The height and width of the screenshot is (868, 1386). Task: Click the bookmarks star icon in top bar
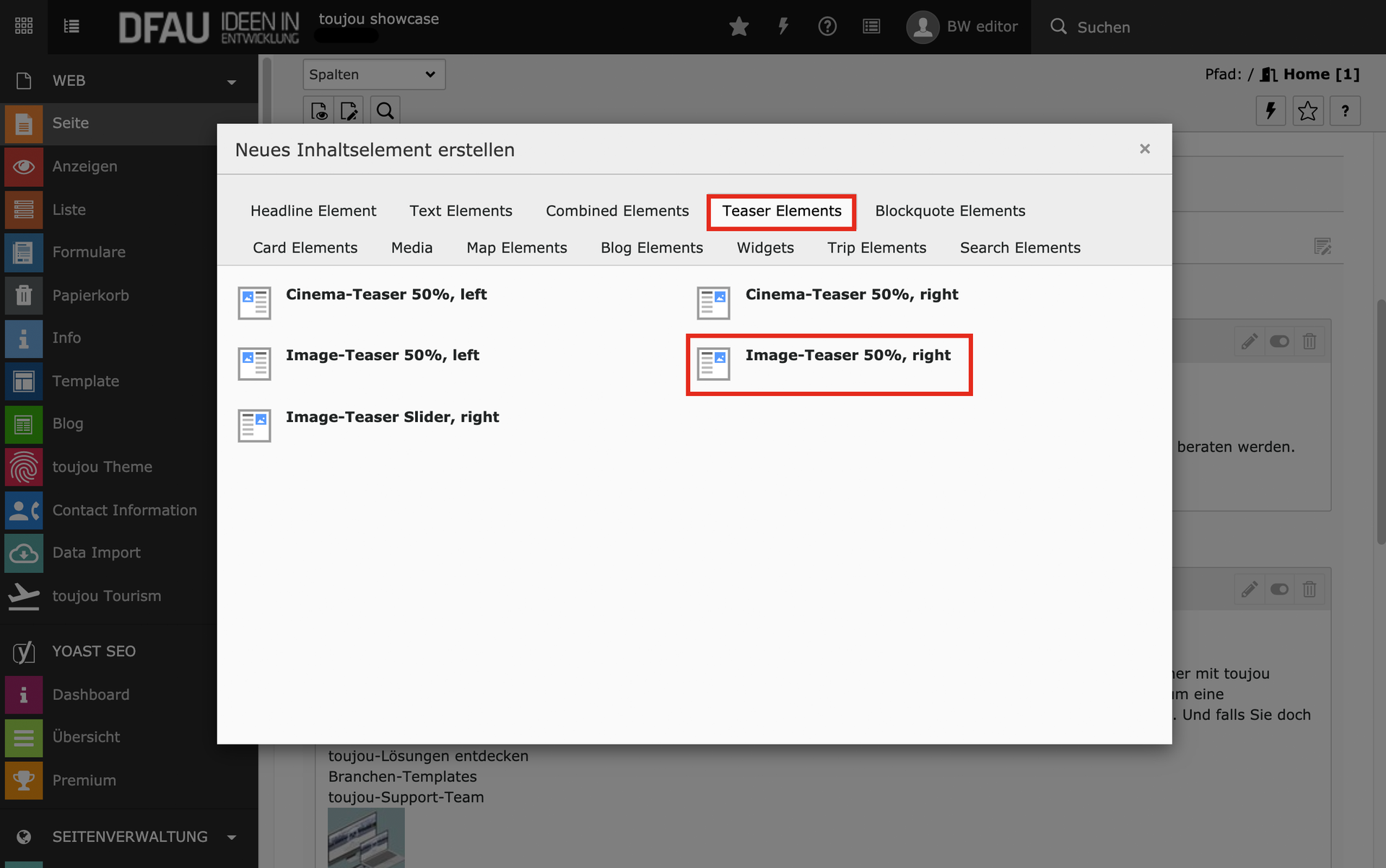pos(738,27)
